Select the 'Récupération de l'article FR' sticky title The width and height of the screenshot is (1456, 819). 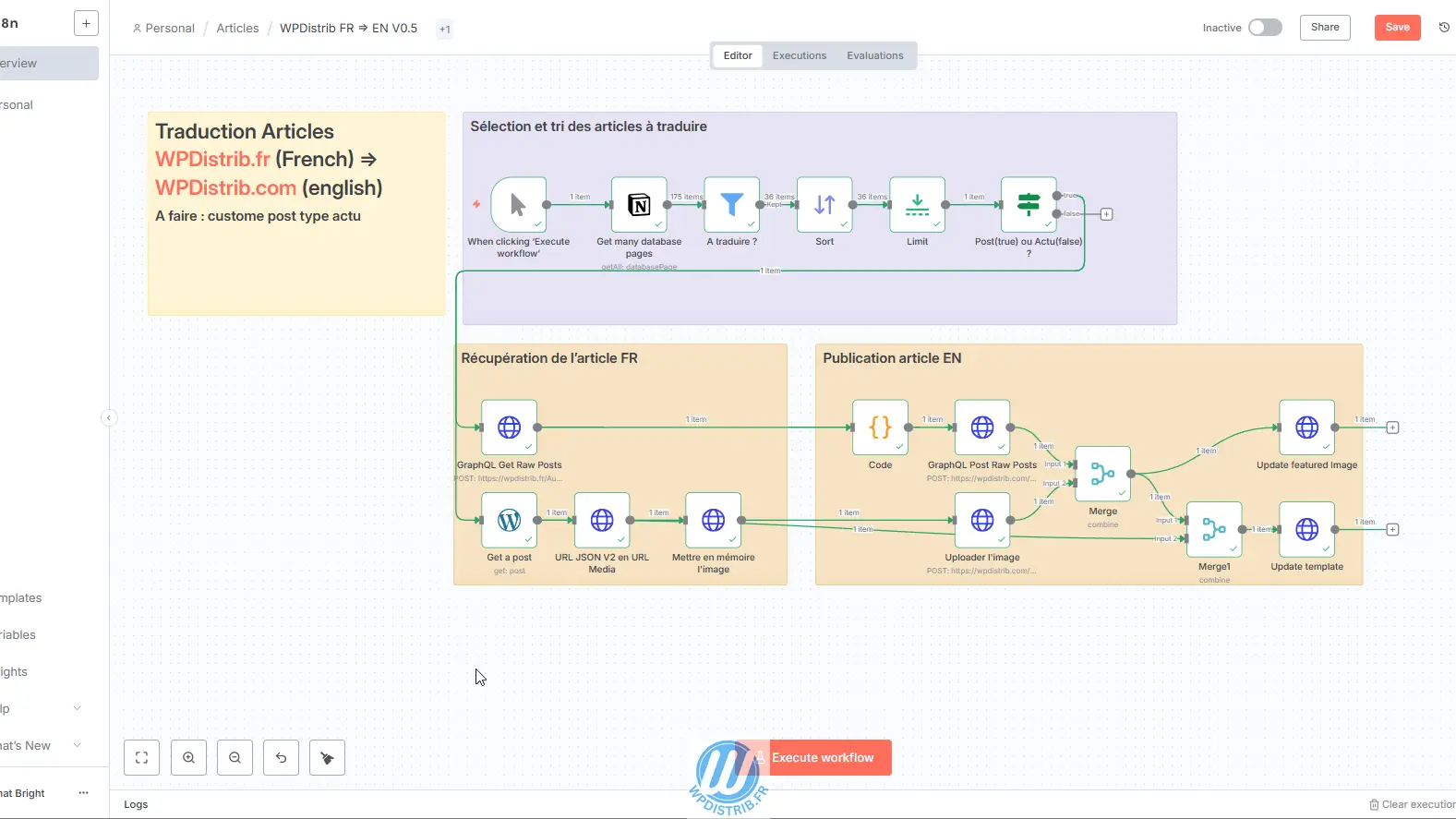point(549,358)
